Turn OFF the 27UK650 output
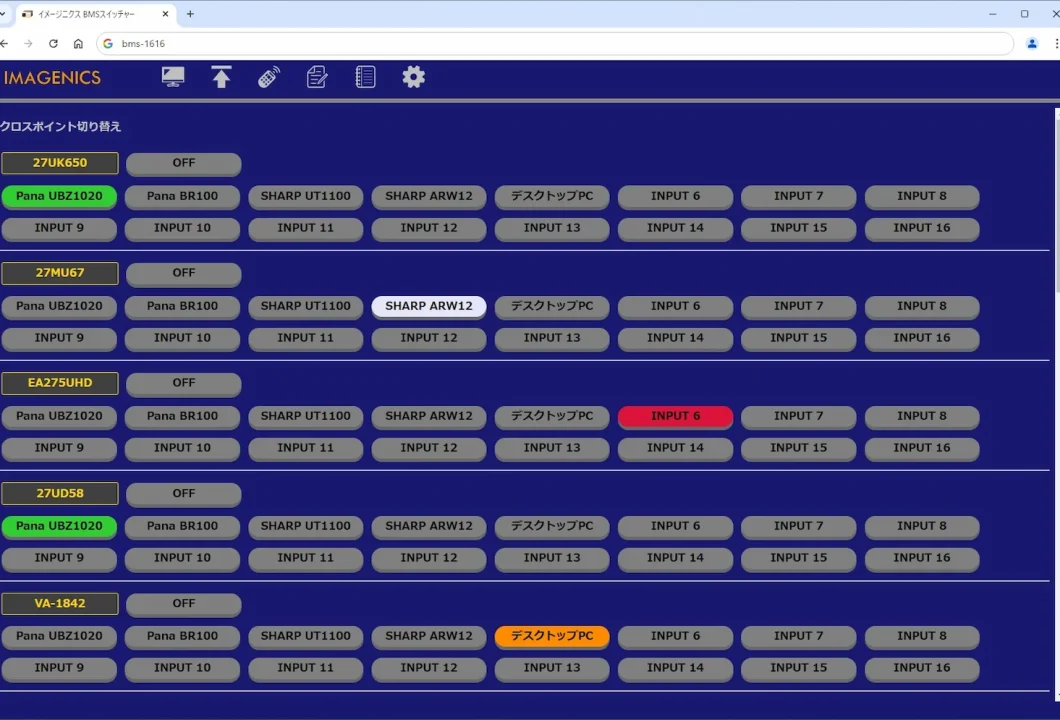This screenshot has height=720, width=1060. pos(184,163)
